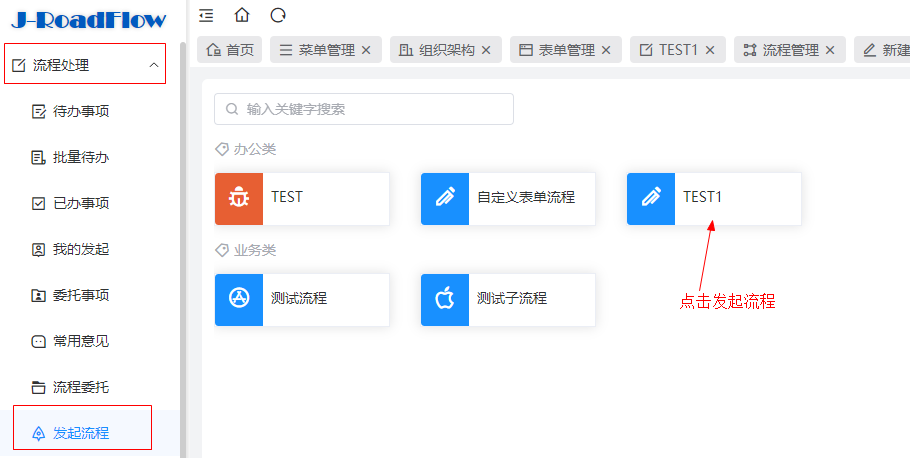Open 我的发起 in the sidebar
This screenshot has height=458, width=910.
click(x=90, y=250)
